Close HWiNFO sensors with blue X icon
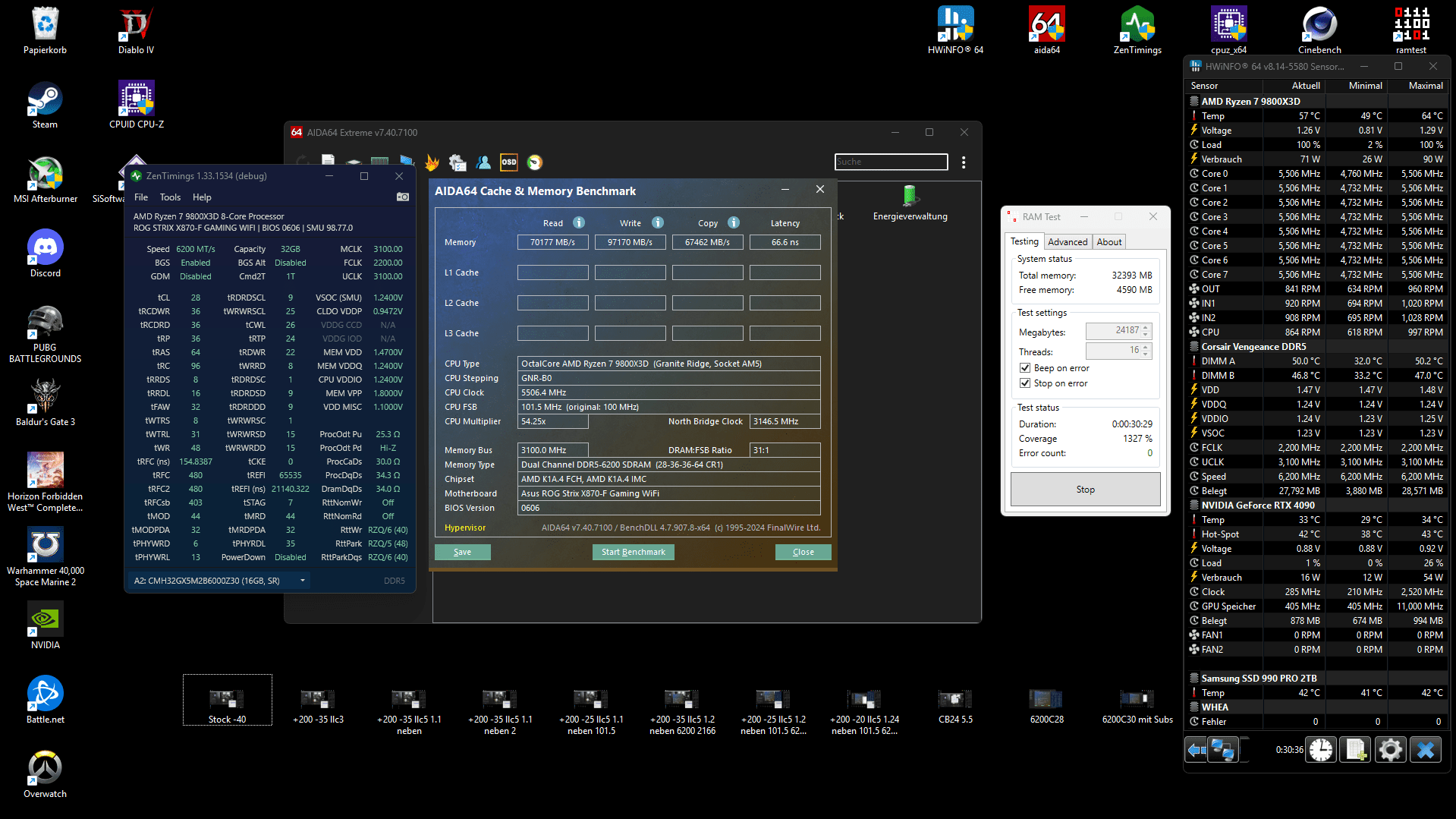The image size is (1456, 819). 1426,750
